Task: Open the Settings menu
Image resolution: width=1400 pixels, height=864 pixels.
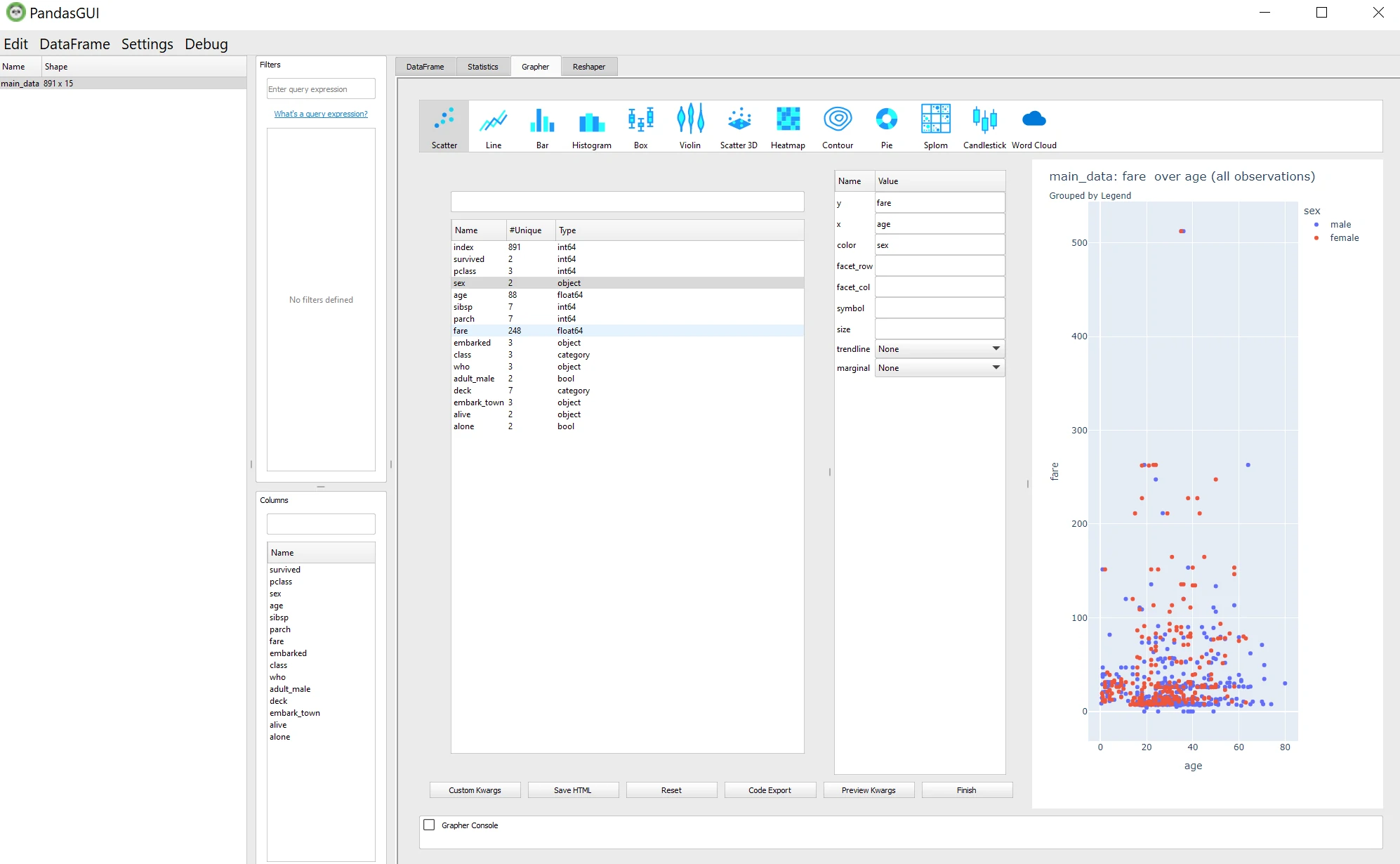Action: click(147, 44)
